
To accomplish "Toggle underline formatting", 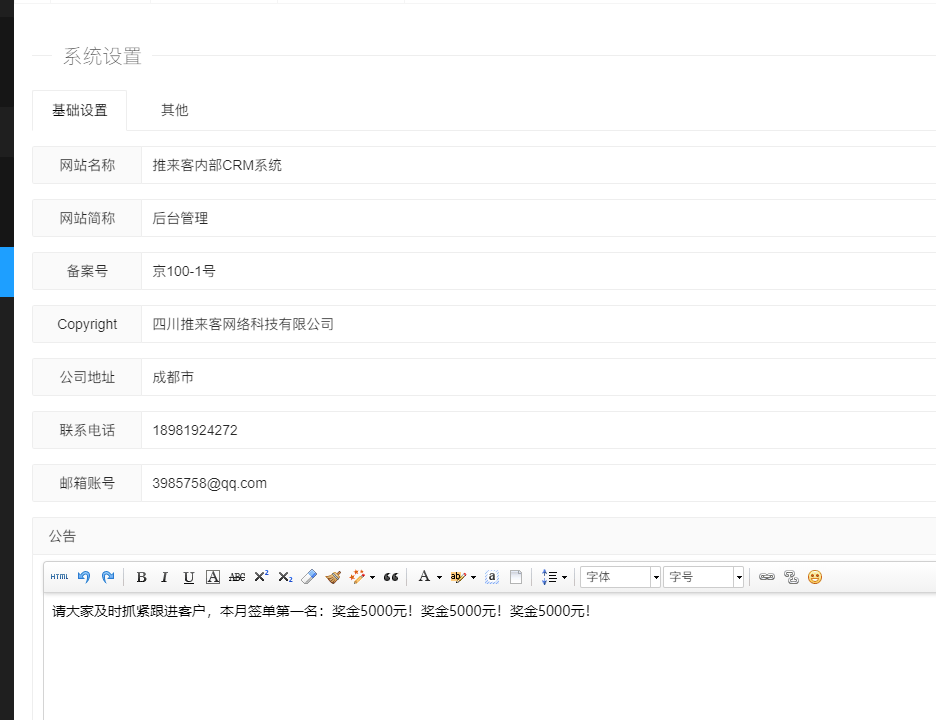I will pyautogui.click(x=188, y=577).
